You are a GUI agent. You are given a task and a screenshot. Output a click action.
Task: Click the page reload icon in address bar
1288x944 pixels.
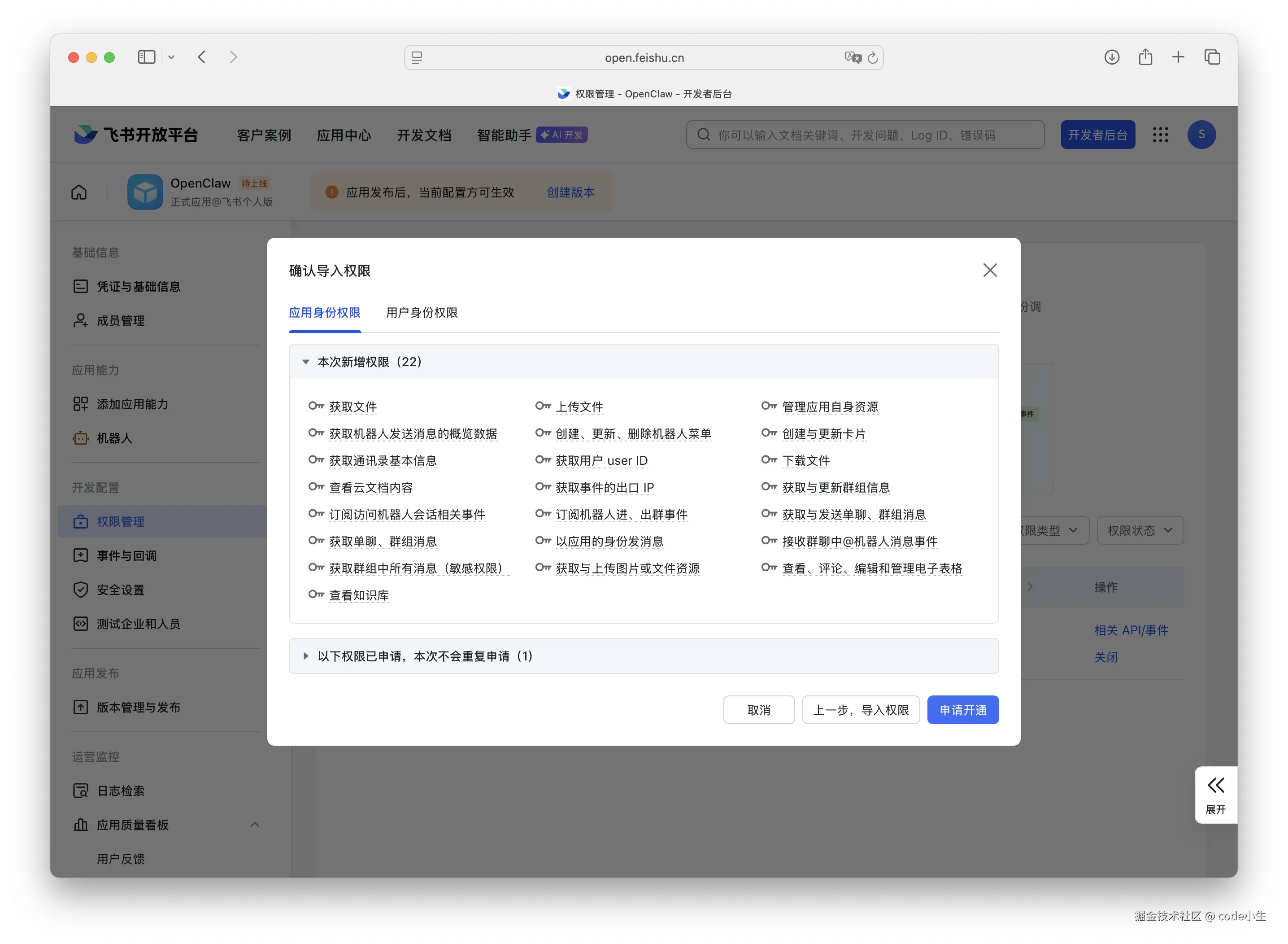point(872,58)
